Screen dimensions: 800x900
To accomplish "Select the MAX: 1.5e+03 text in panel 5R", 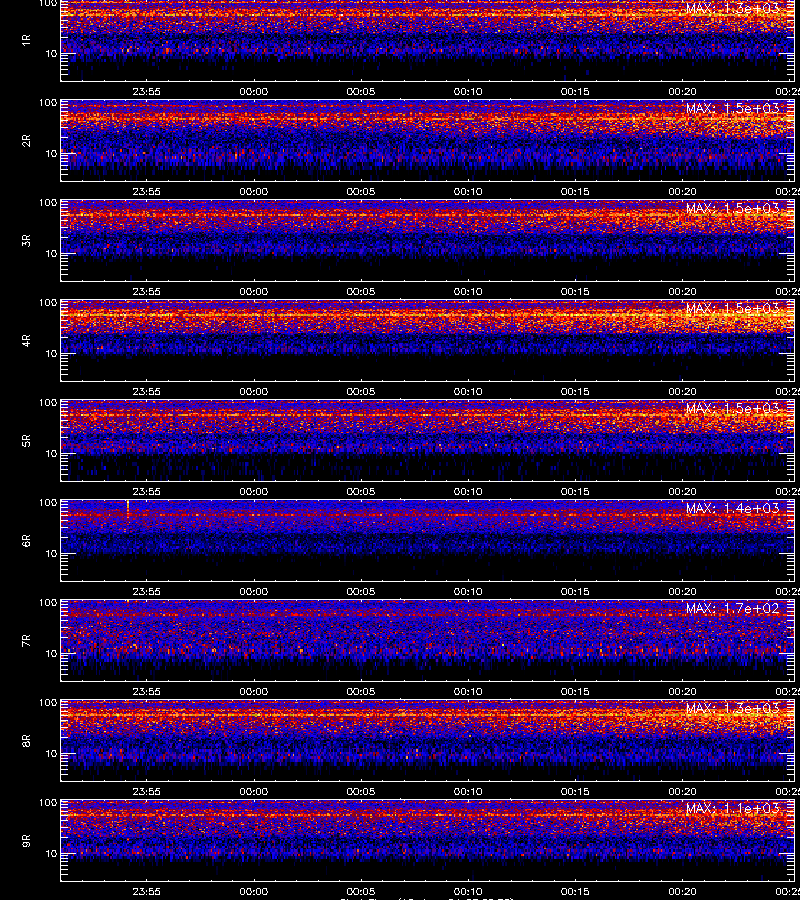I will 733,408.
